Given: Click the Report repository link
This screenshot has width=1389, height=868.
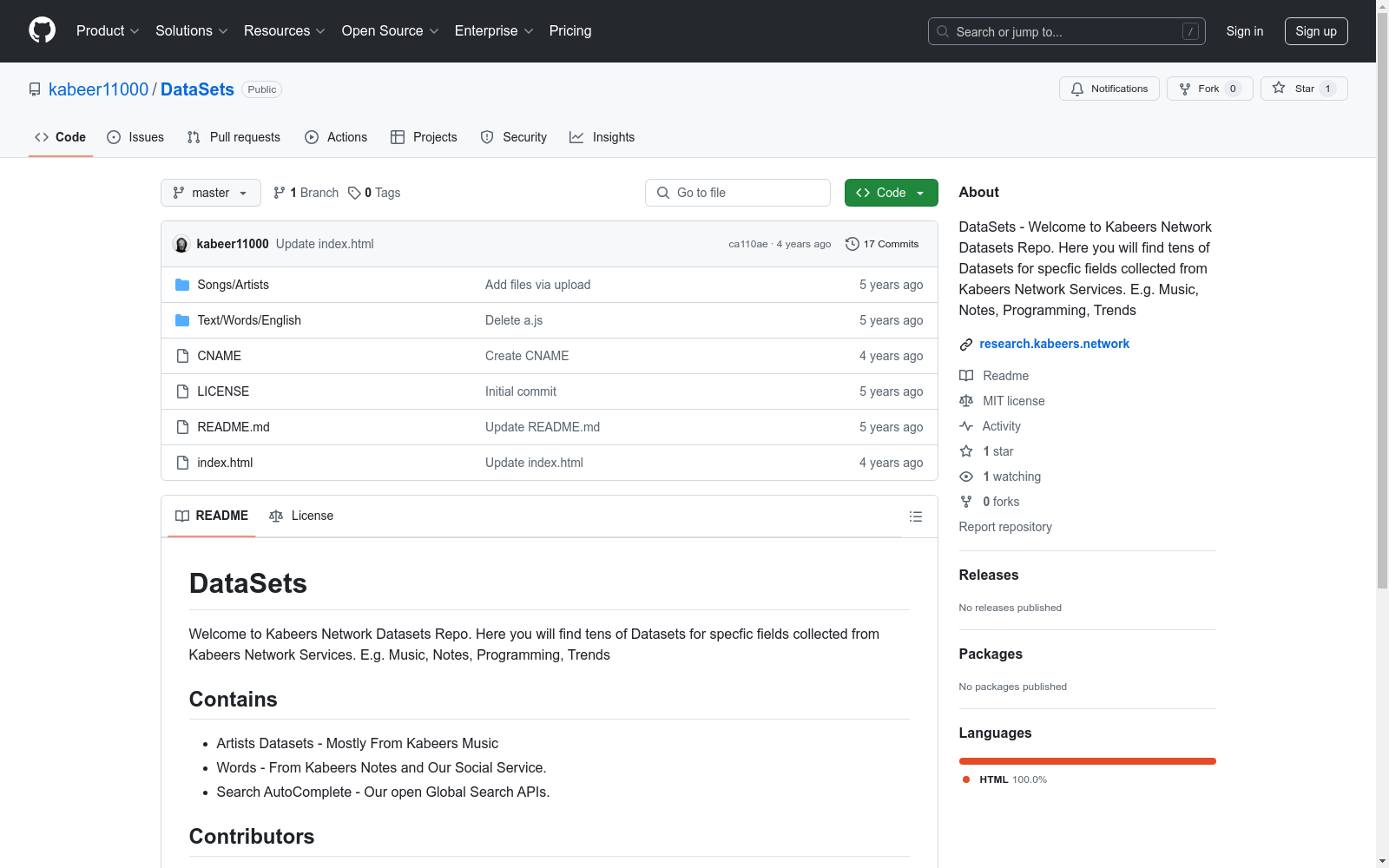Looking at the screenshot, I should [1005, 527].
